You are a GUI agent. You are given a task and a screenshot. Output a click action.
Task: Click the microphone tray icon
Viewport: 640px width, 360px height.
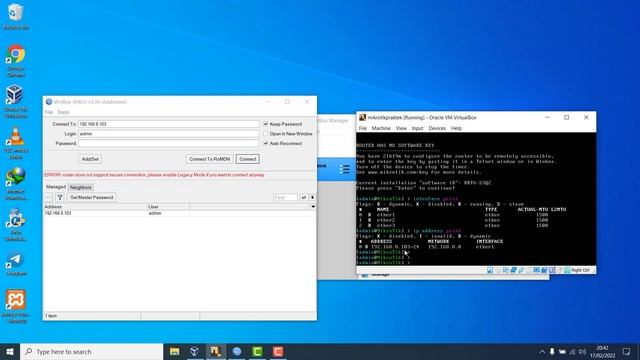(552, 352)
